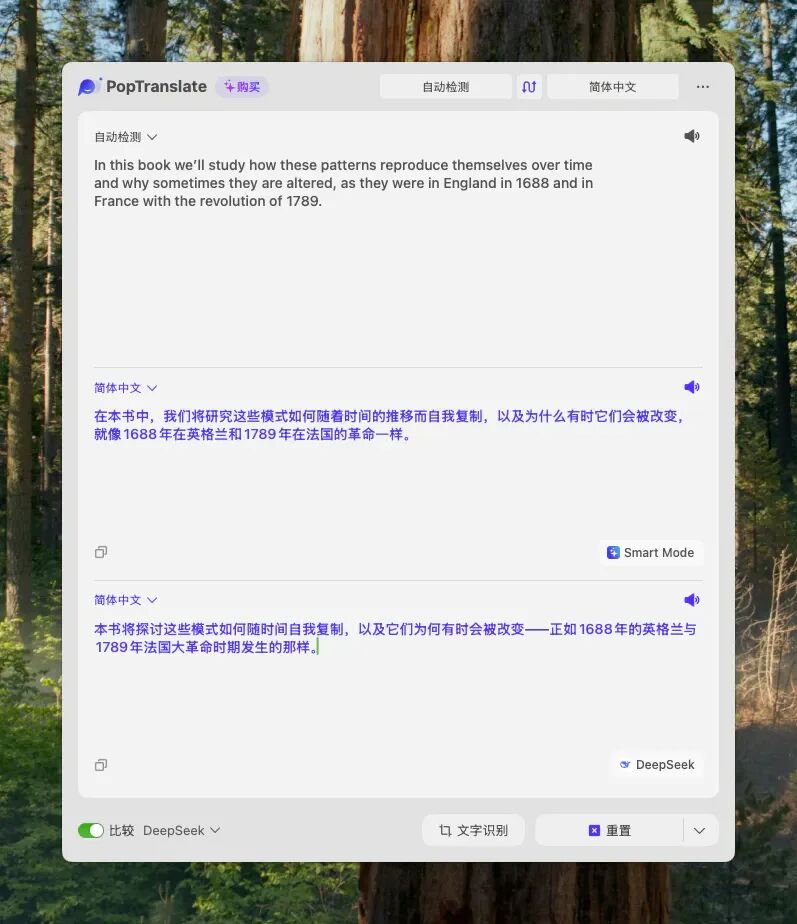The height and width of the screenshot is (924, 797).
Task: Click the PopTranslate logo icon
Action: 89,87
